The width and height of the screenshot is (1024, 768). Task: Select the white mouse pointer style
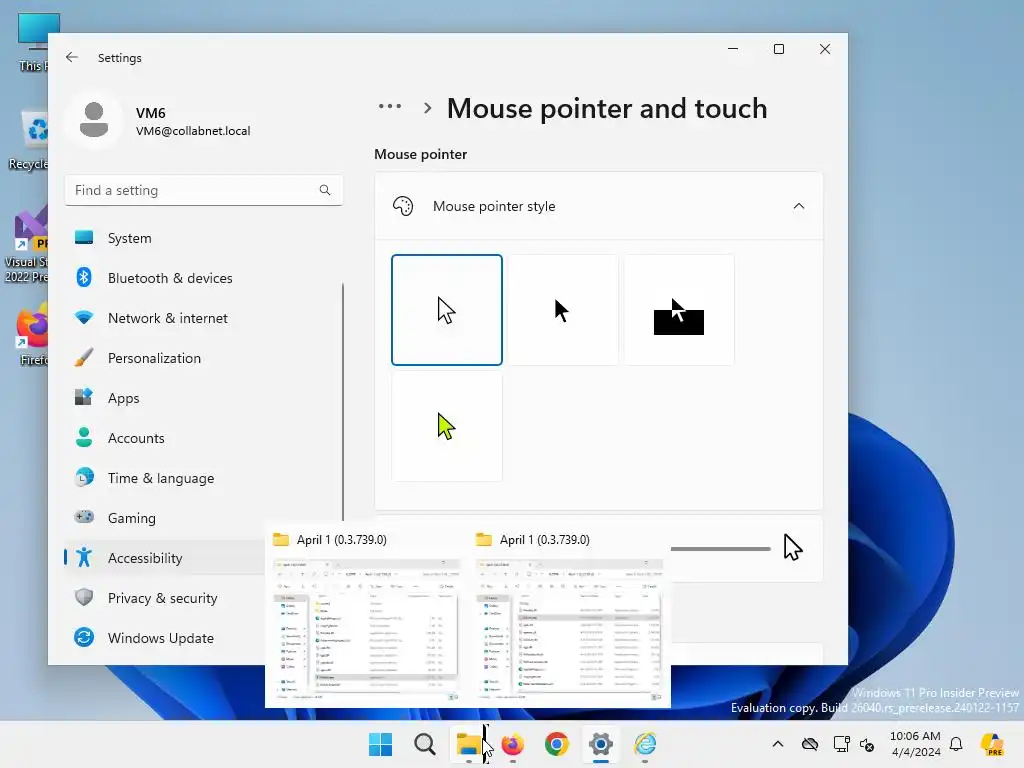tap(447, 310)
